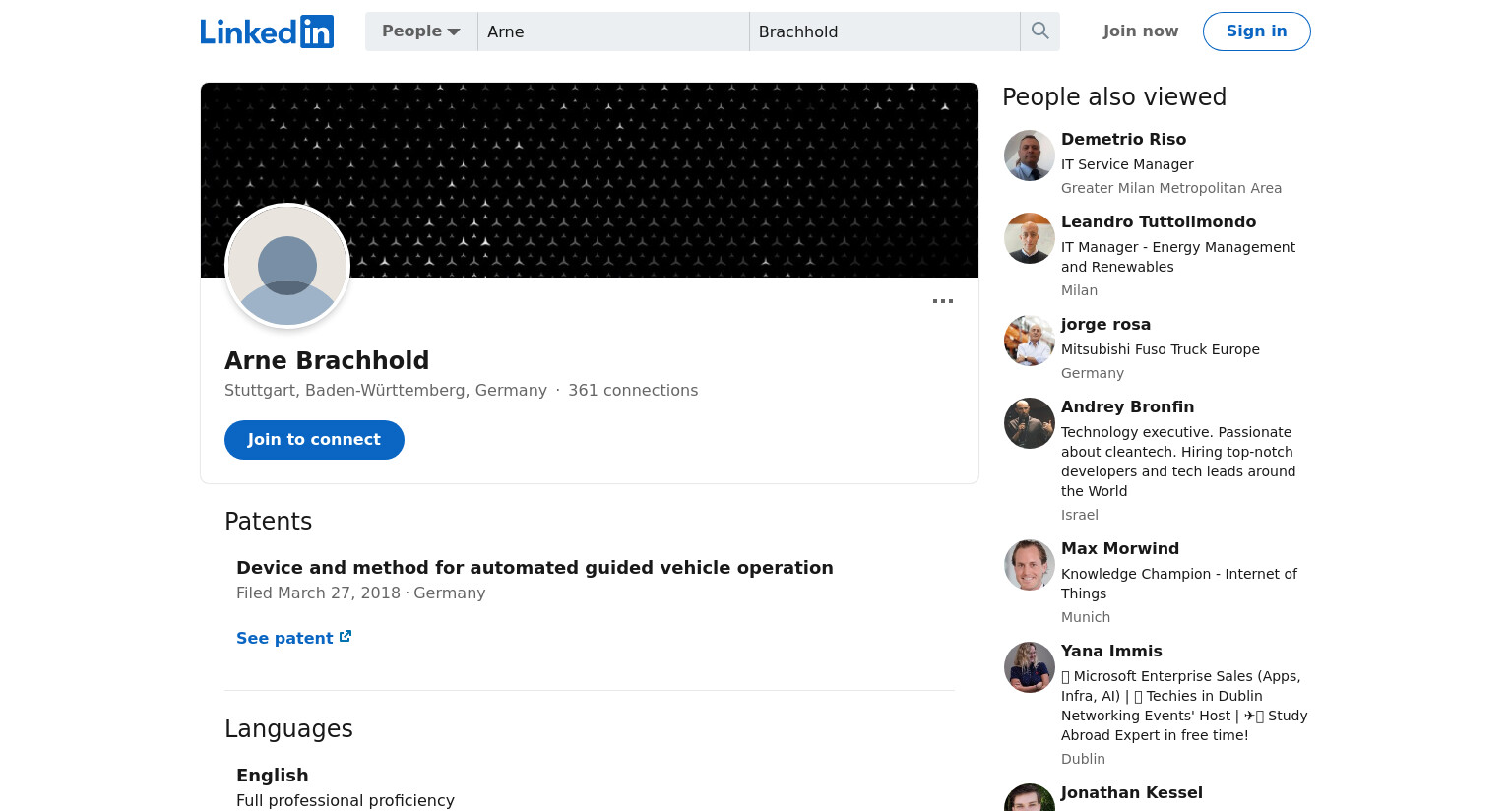Open Demetrio Riso's profile photo

(x=1030, y=156)
